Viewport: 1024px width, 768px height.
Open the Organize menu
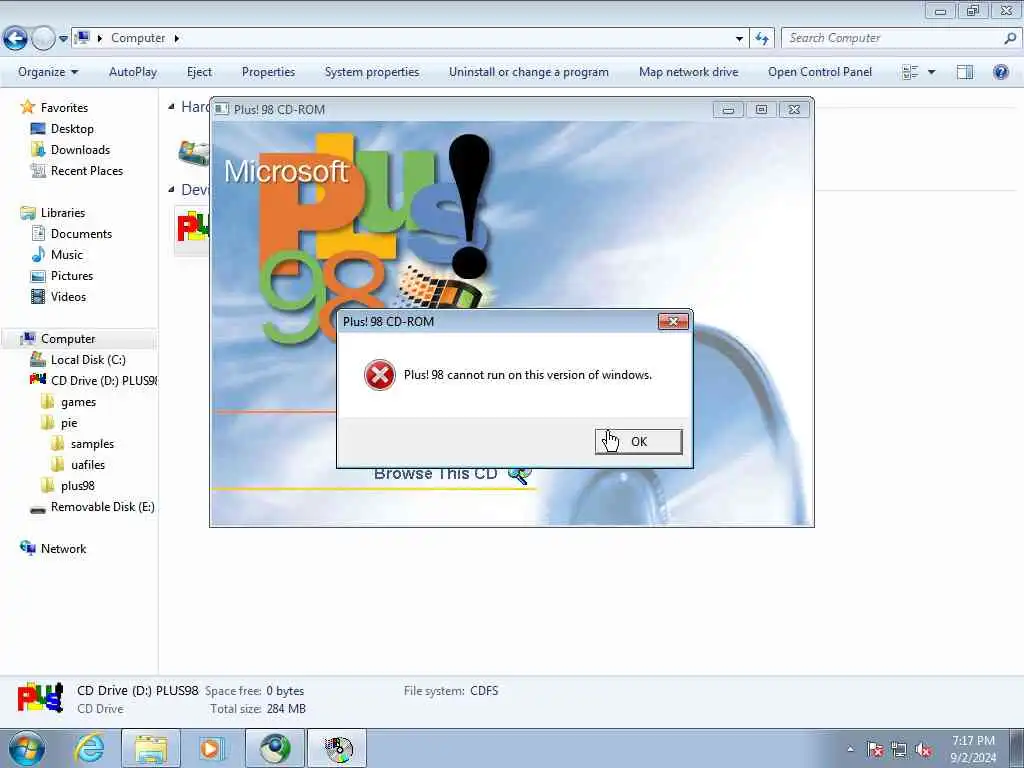tap(48, 72)
